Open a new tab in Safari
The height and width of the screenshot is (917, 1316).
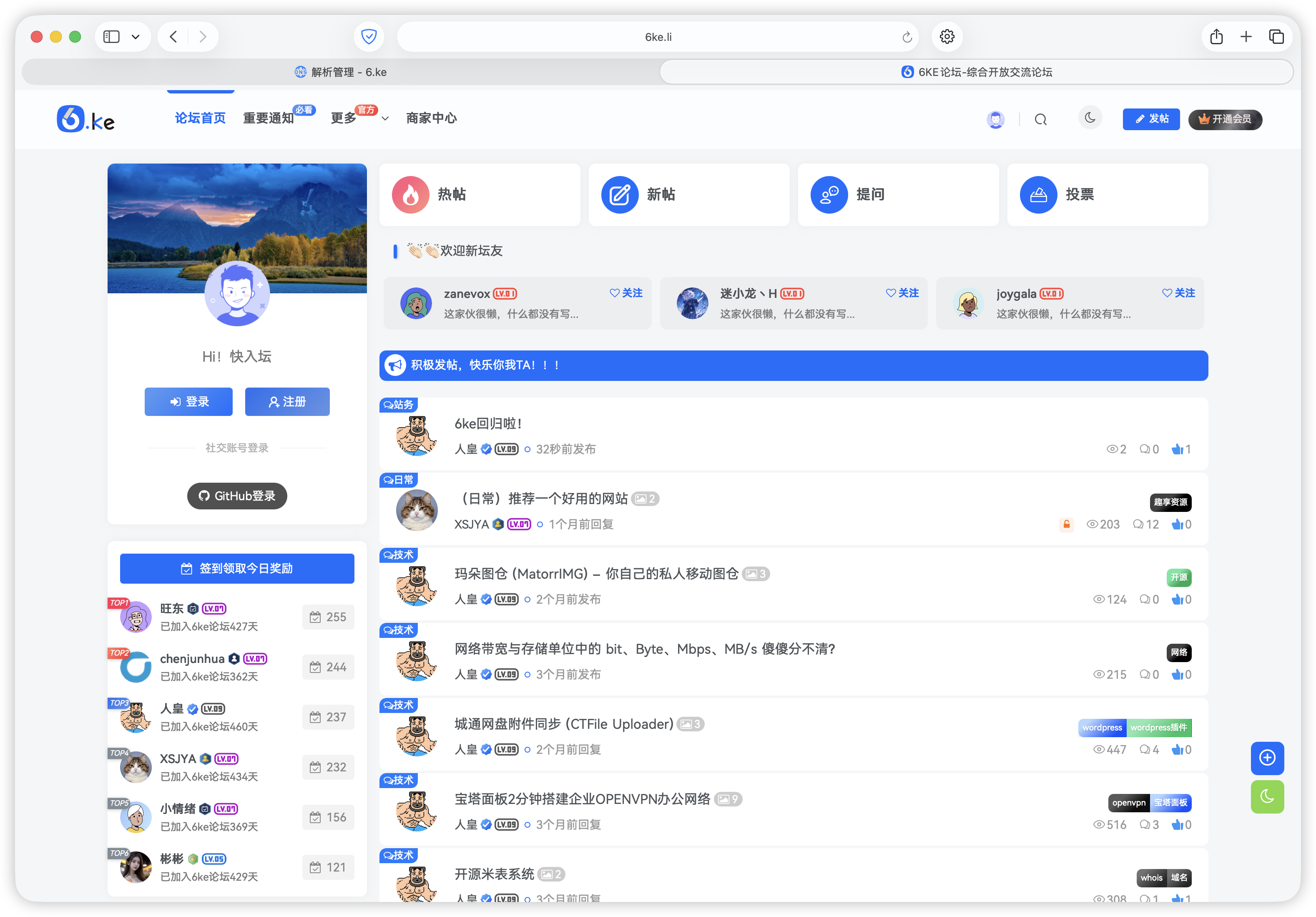pos(1246,36)
